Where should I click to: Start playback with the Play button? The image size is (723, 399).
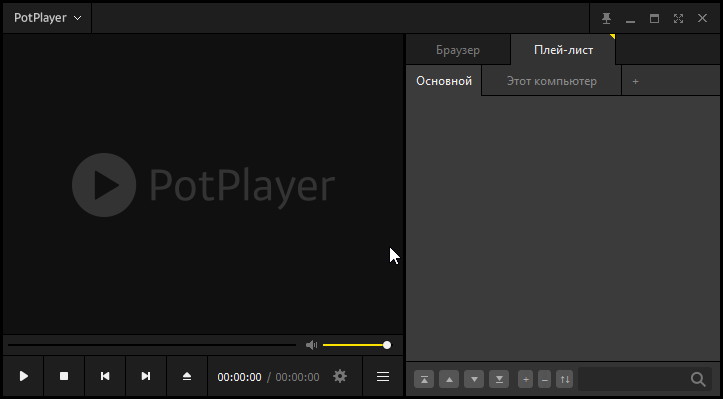24,376
